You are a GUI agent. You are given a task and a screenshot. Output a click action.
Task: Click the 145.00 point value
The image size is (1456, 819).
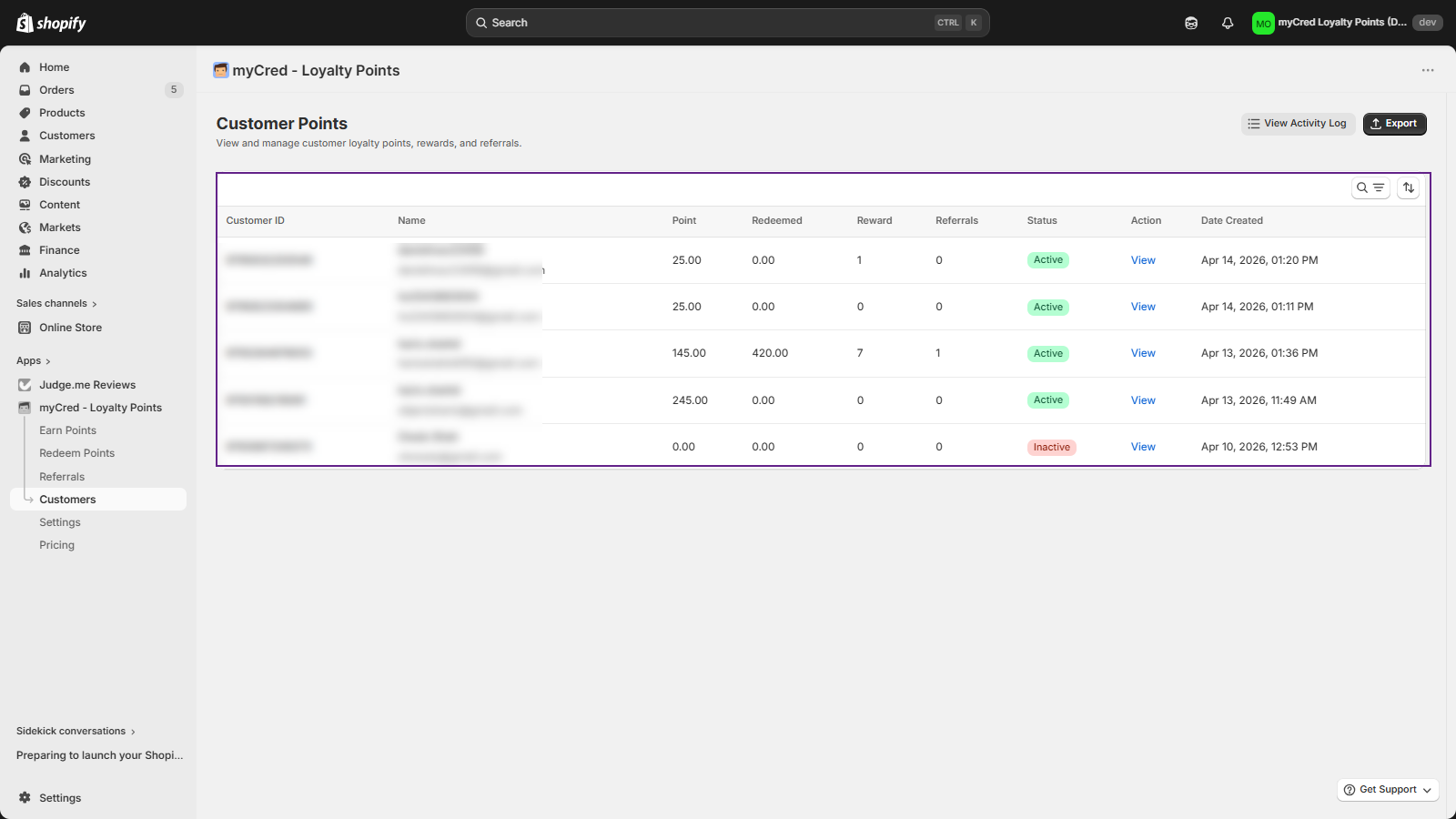click(x=689, y=353)
